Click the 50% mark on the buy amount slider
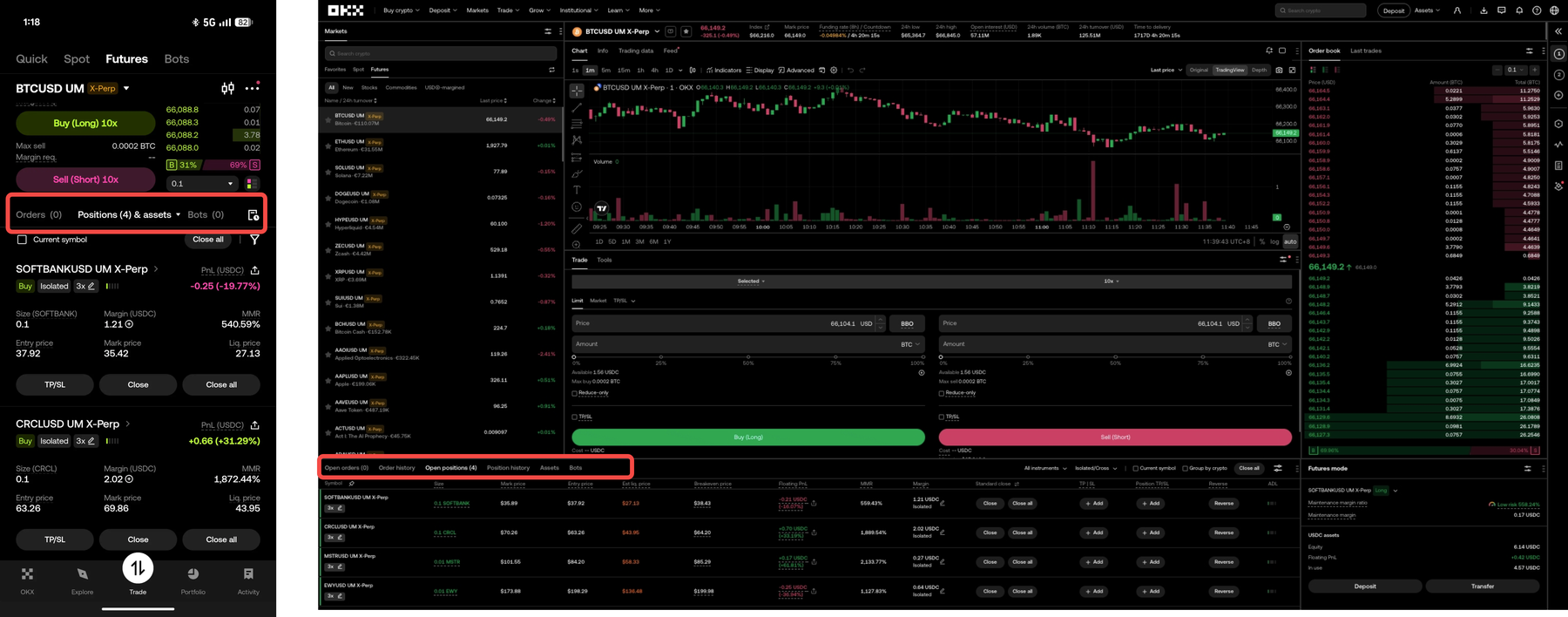This screenshot has height=617, width=1568. (748, 357)
